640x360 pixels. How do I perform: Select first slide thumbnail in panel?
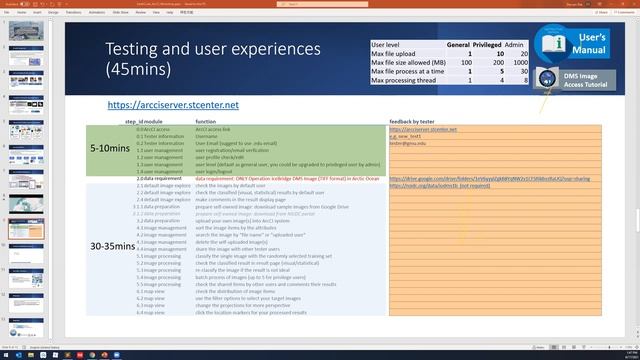point(26,31)
